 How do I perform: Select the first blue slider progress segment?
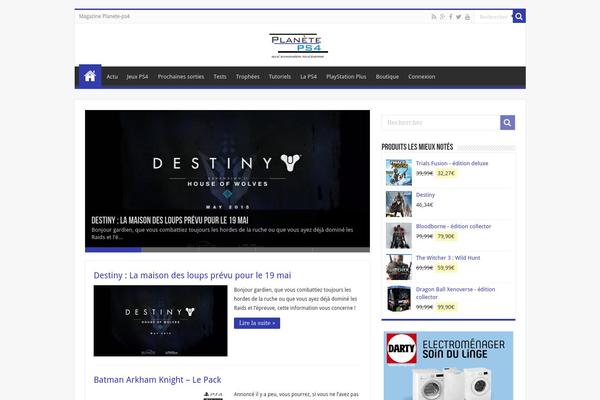click(x=113, y=250)
